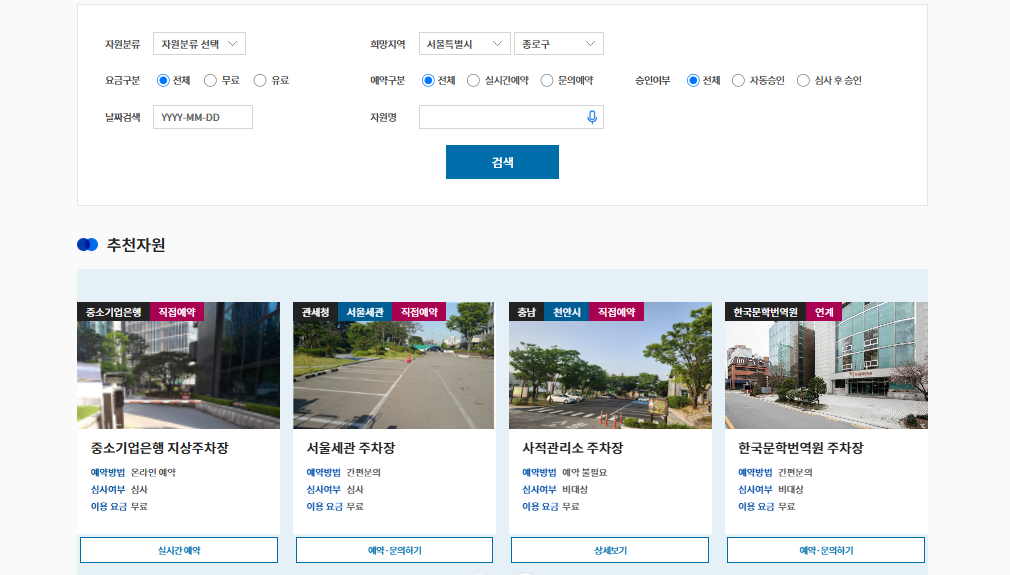Choose 실시간예약 radio option
Image resolution: width=1010 pixels, height=575 pixels.
click(473, 80)
